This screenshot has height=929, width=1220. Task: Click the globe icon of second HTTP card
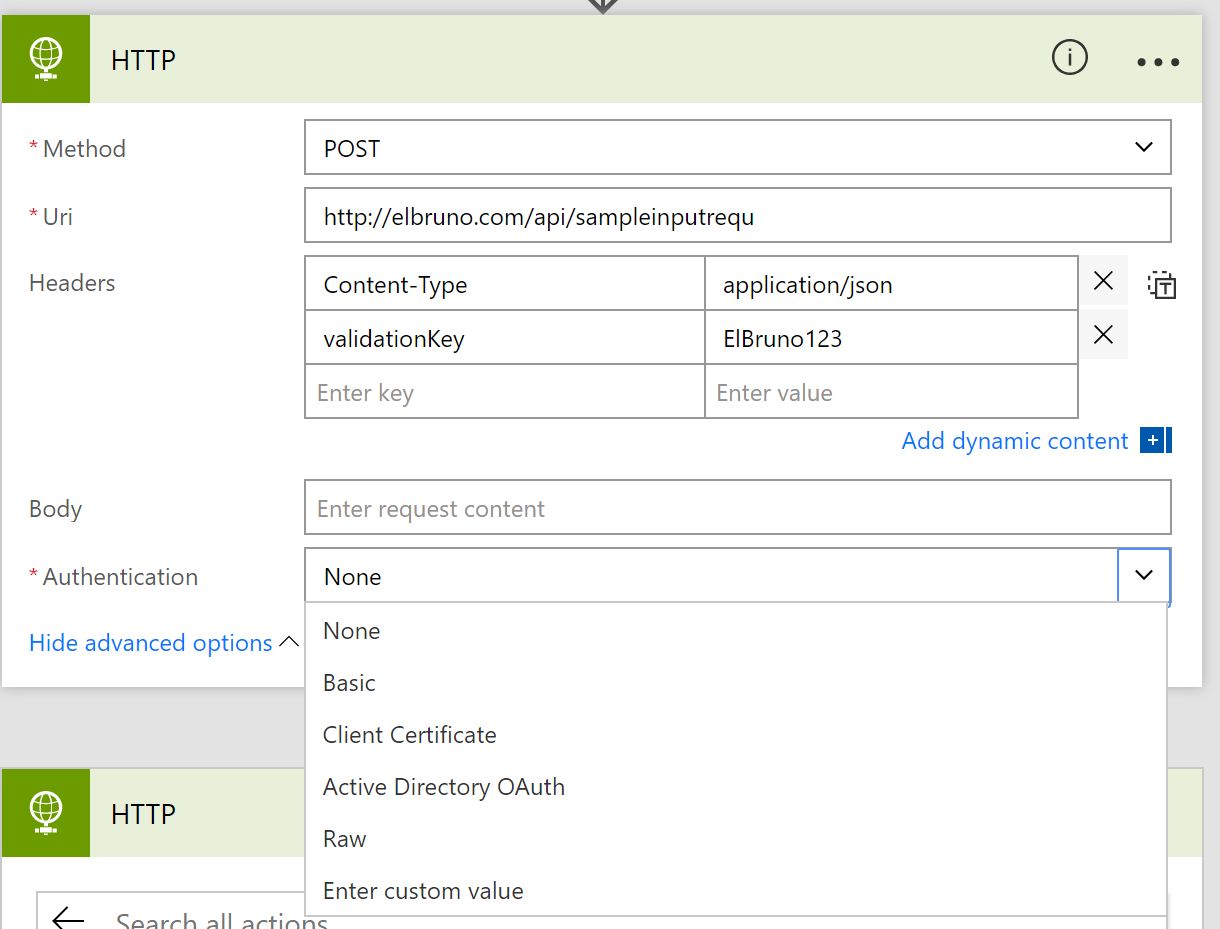click(x=46, y=813)
